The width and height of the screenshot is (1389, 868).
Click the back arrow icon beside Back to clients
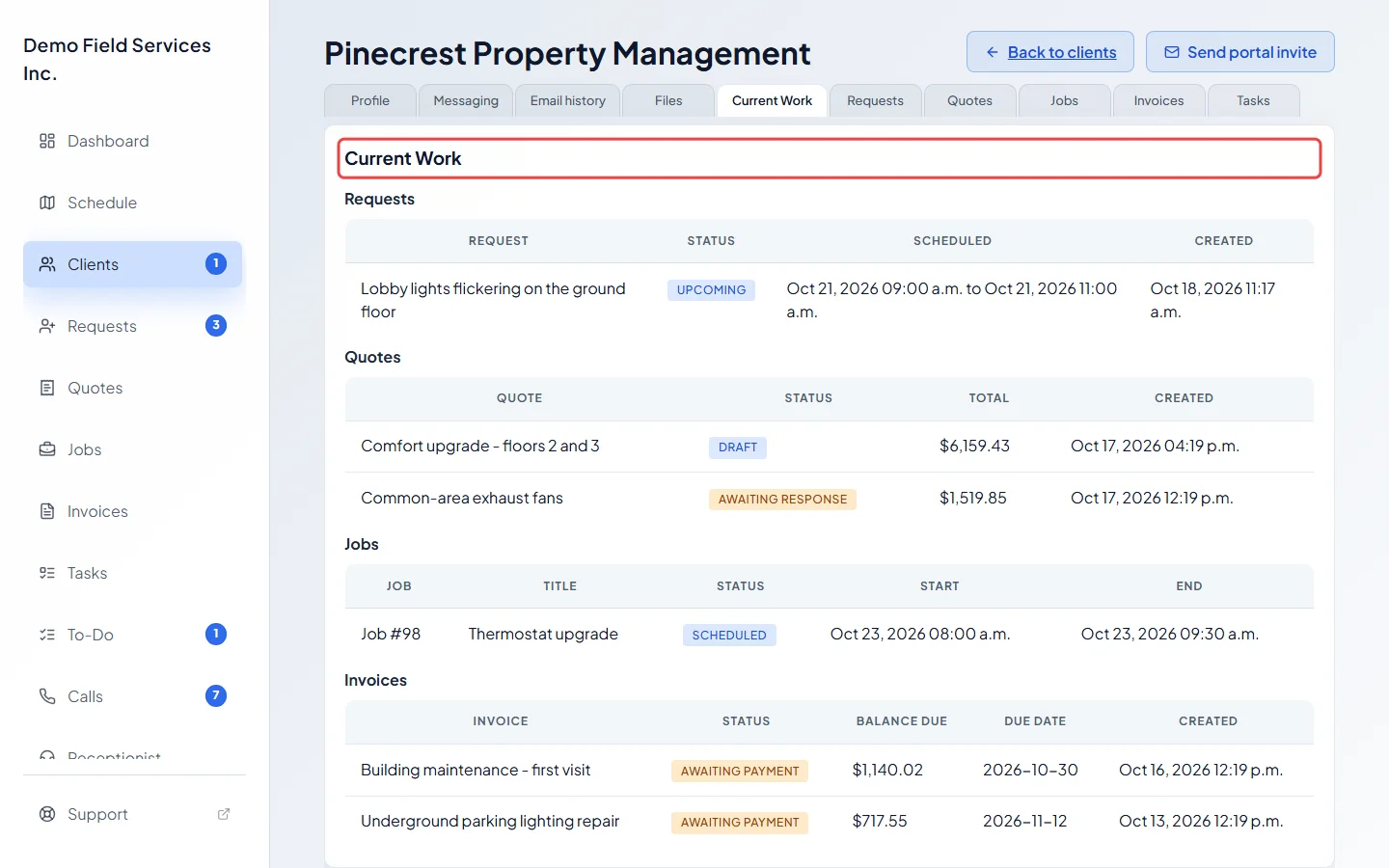(992, 52)
